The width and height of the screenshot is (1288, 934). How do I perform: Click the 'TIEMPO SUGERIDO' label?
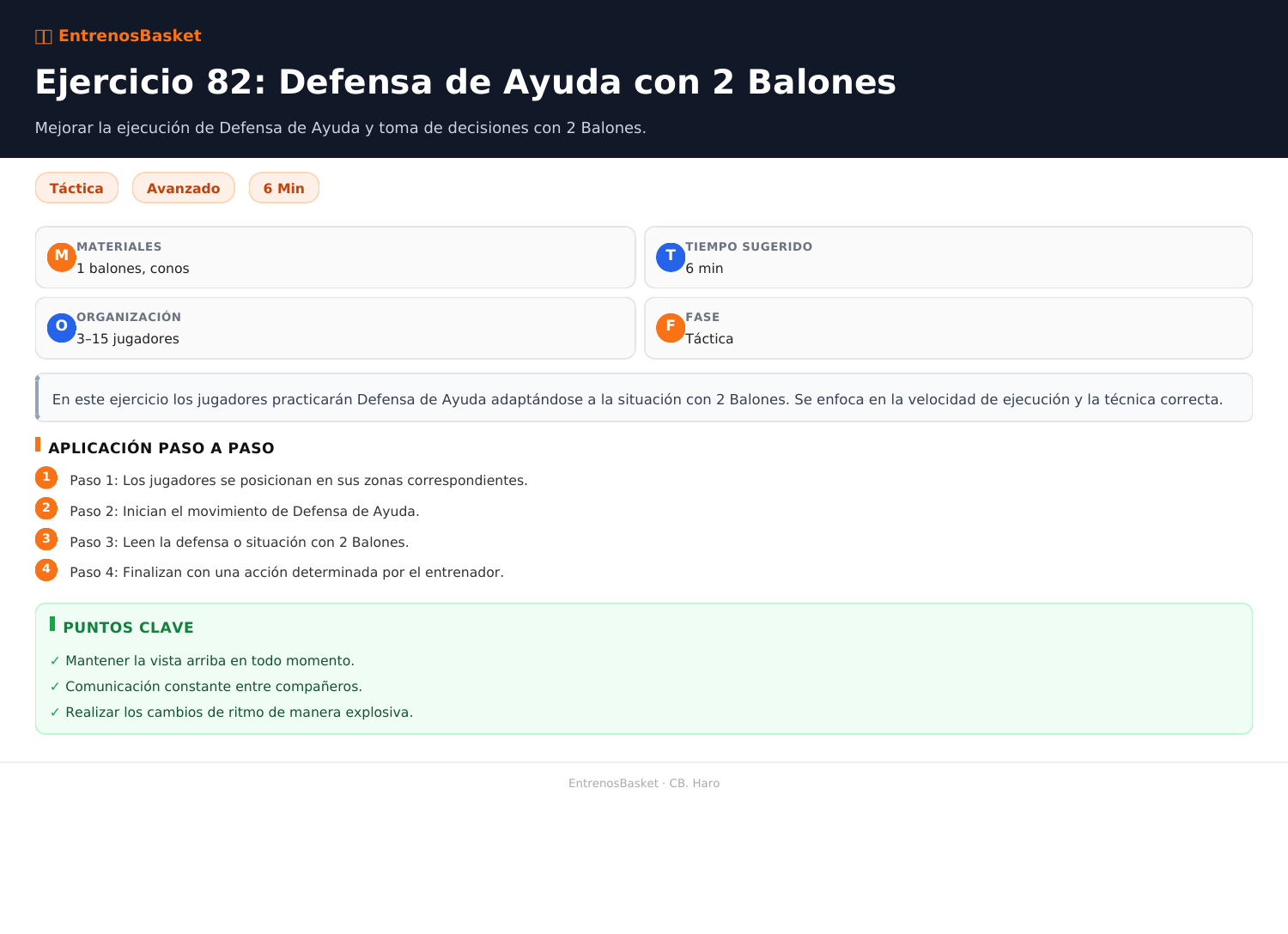[x=749, y=246]
